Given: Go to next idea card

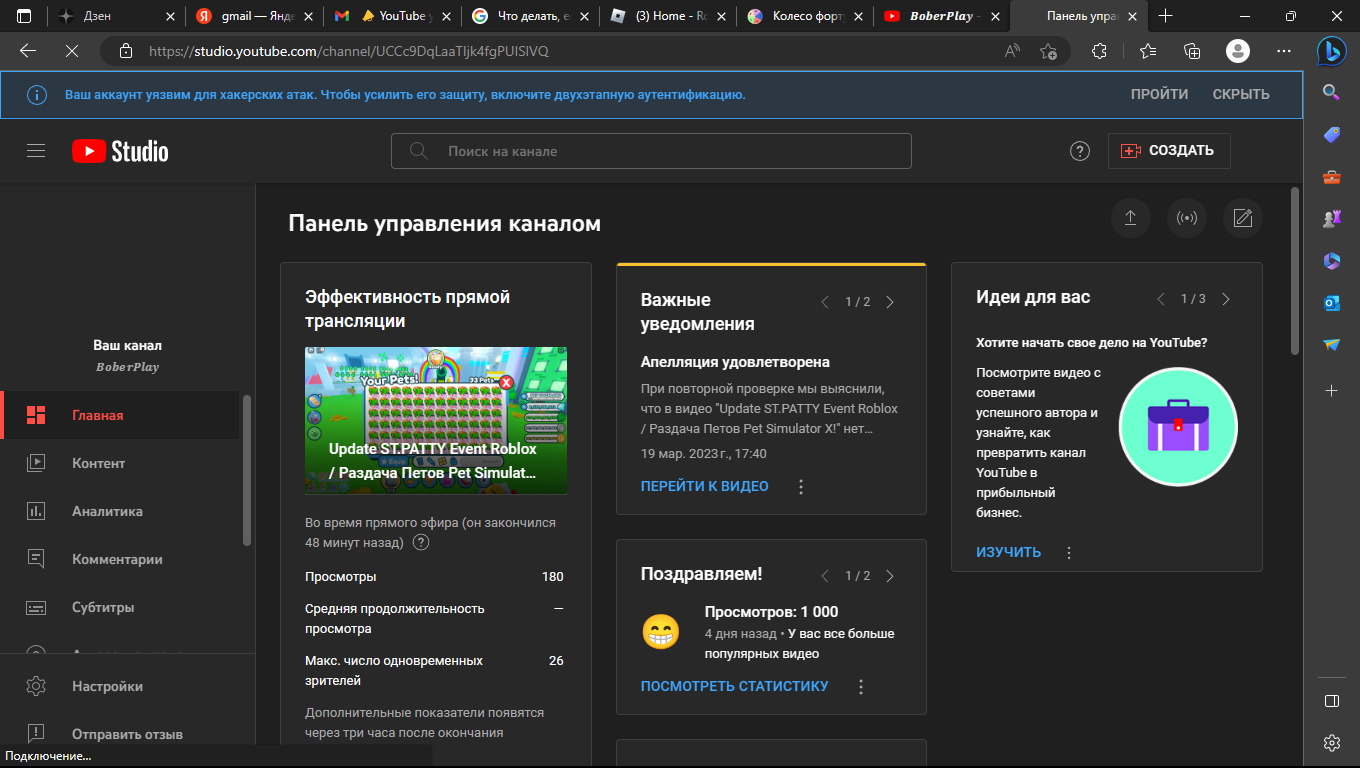Looking at the screenshot, I should coord(1226,299).
